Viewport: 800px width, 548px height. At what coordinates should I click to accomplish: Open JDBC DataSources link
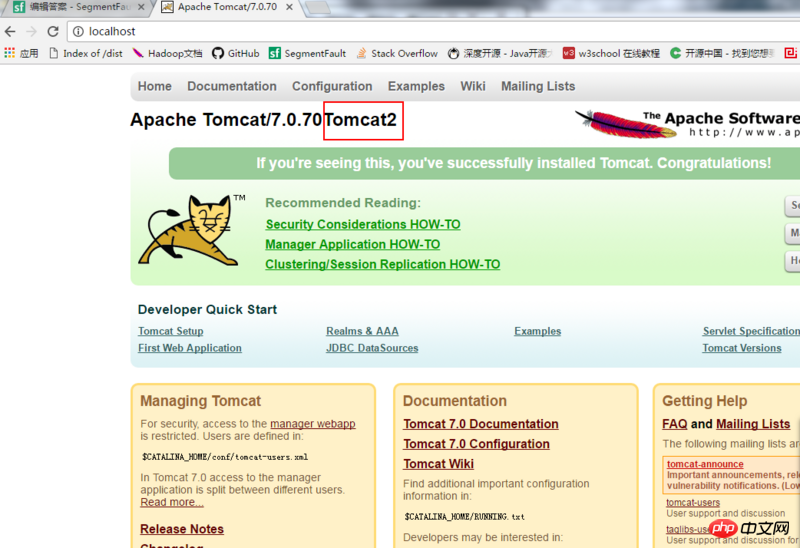pyautogui.click(x=372, y=348)
